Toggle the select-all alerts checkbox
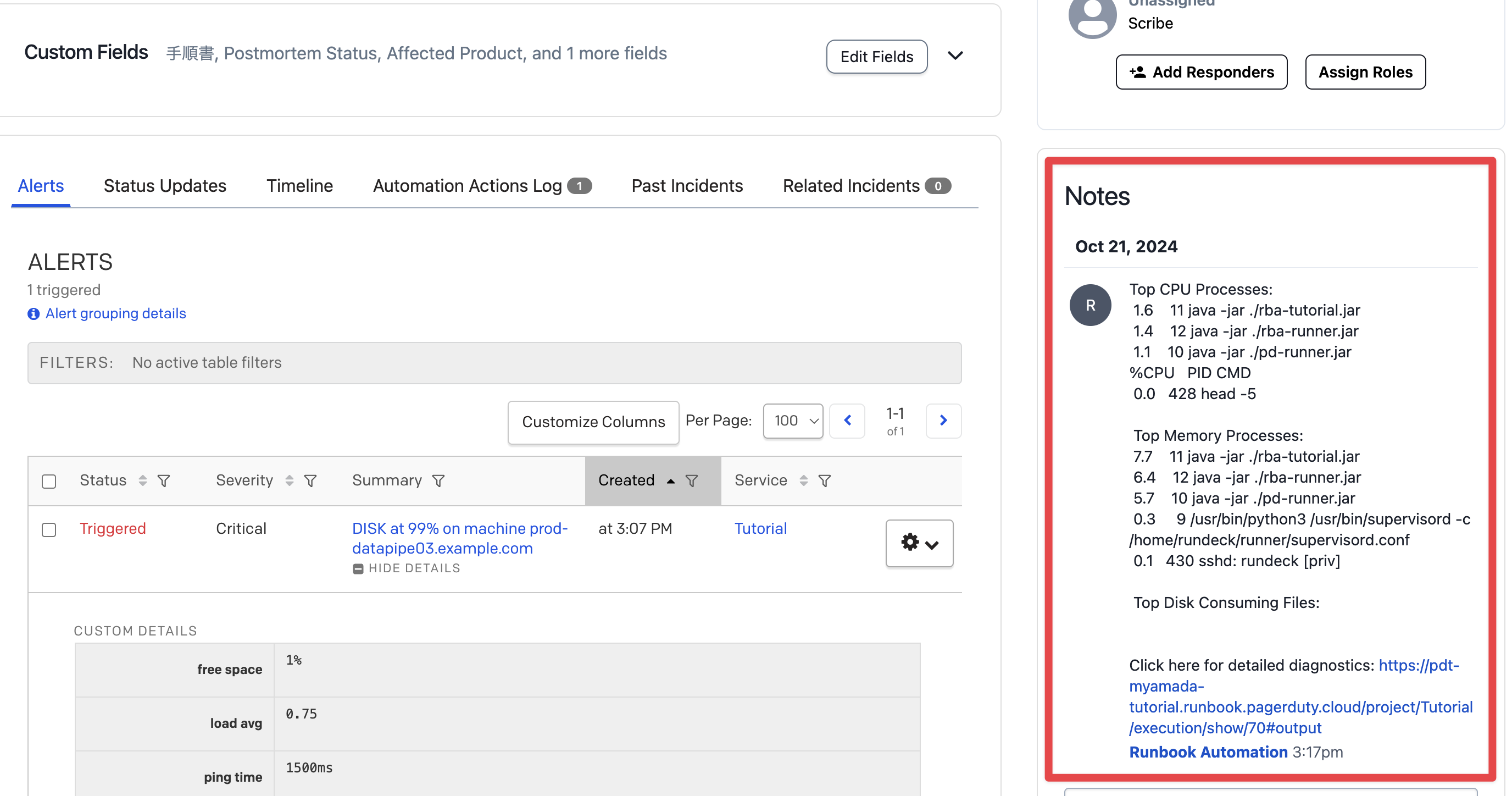Viewport: 1512px width, 796px height. pyautogui.click(x=49, y=481)
